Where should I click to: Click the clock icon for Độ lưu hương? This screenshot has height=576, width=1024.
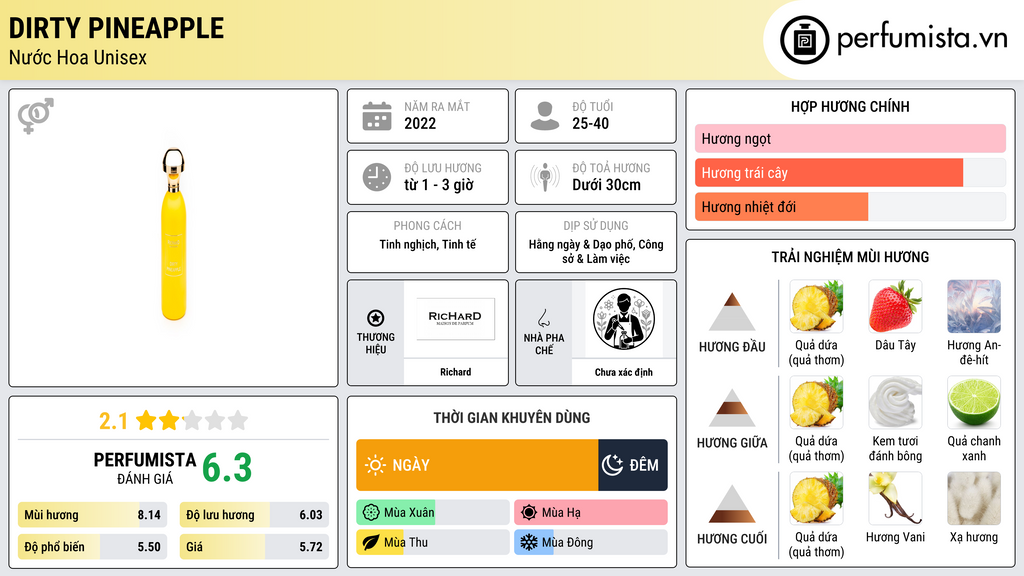pos(377,177)
